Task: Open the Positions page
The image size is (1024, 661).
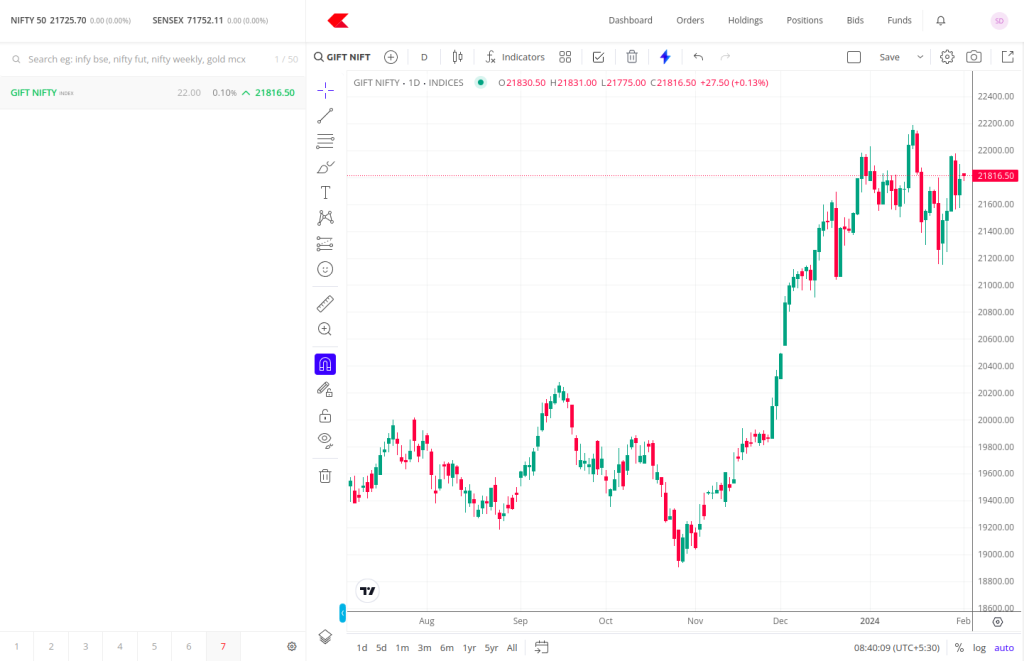Action: [806, 20]
